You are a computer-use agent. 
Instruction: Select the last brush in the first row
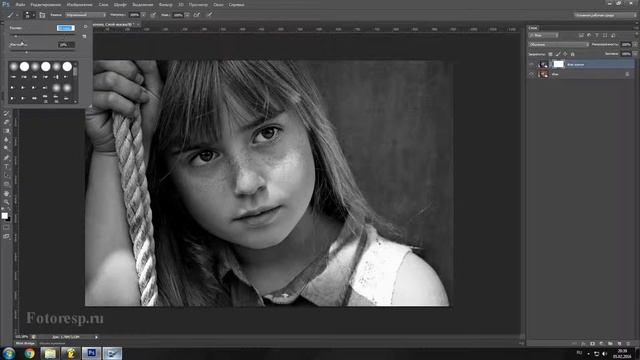pyautogui.click(x=67, y=66)
